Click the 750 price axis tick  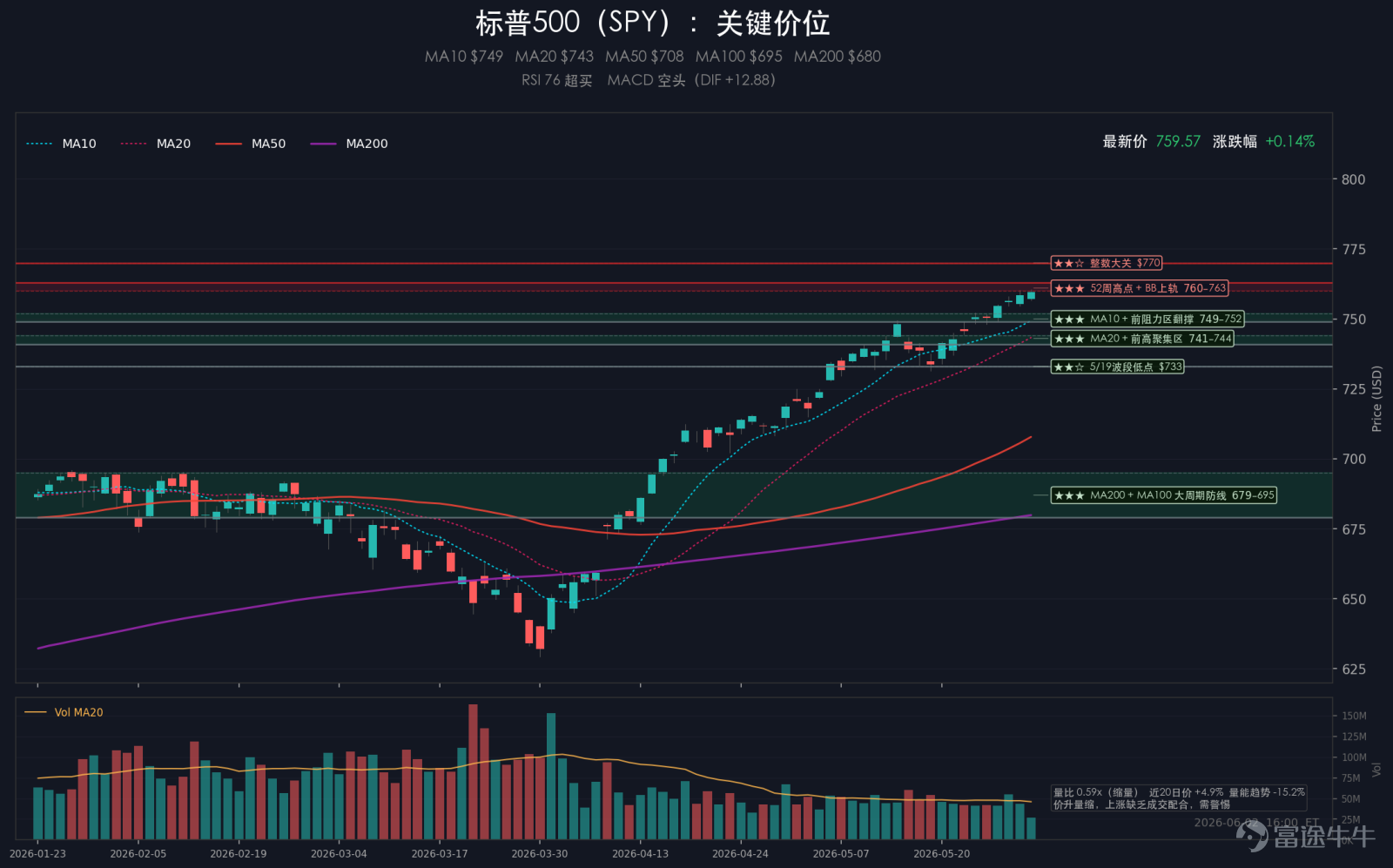[x=1354, y=320]
